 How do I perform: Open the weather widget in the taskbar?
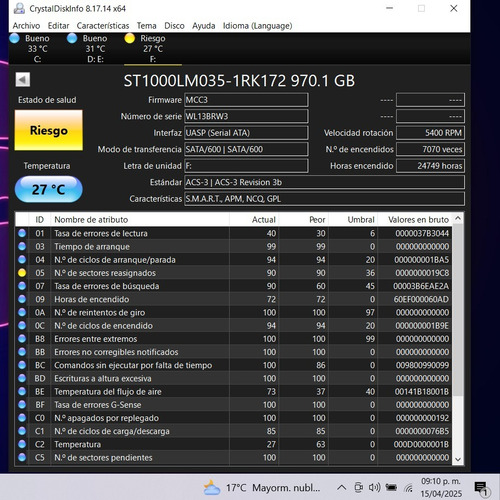(262, 488)
